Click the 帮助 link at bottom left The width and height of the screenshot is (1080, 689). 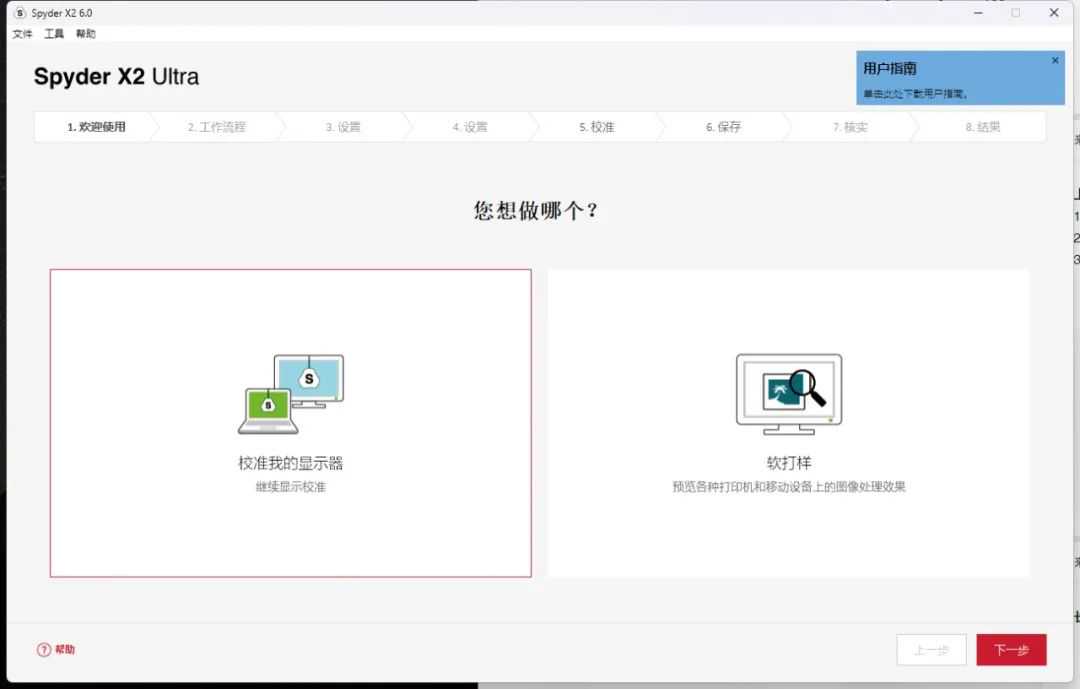click(x=65, y=650)
